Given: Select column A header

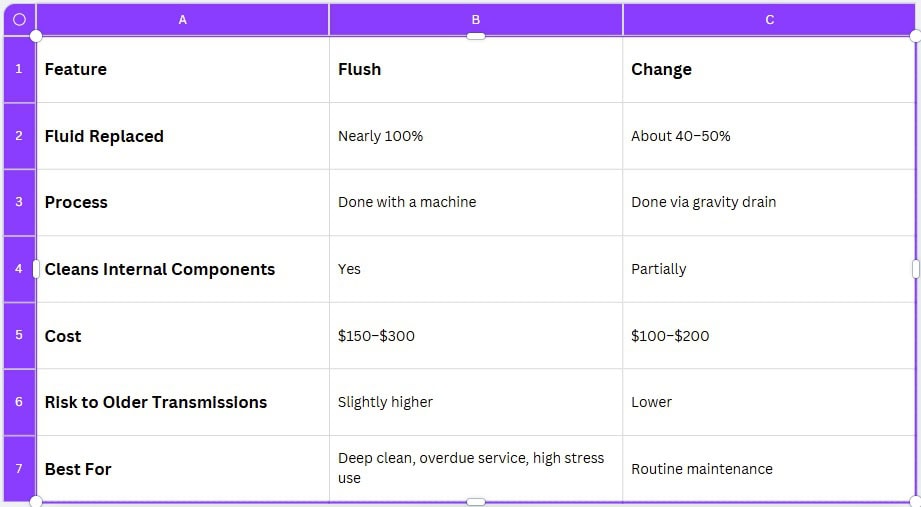Looking at the screenshot, I should [x=183, y=19].
